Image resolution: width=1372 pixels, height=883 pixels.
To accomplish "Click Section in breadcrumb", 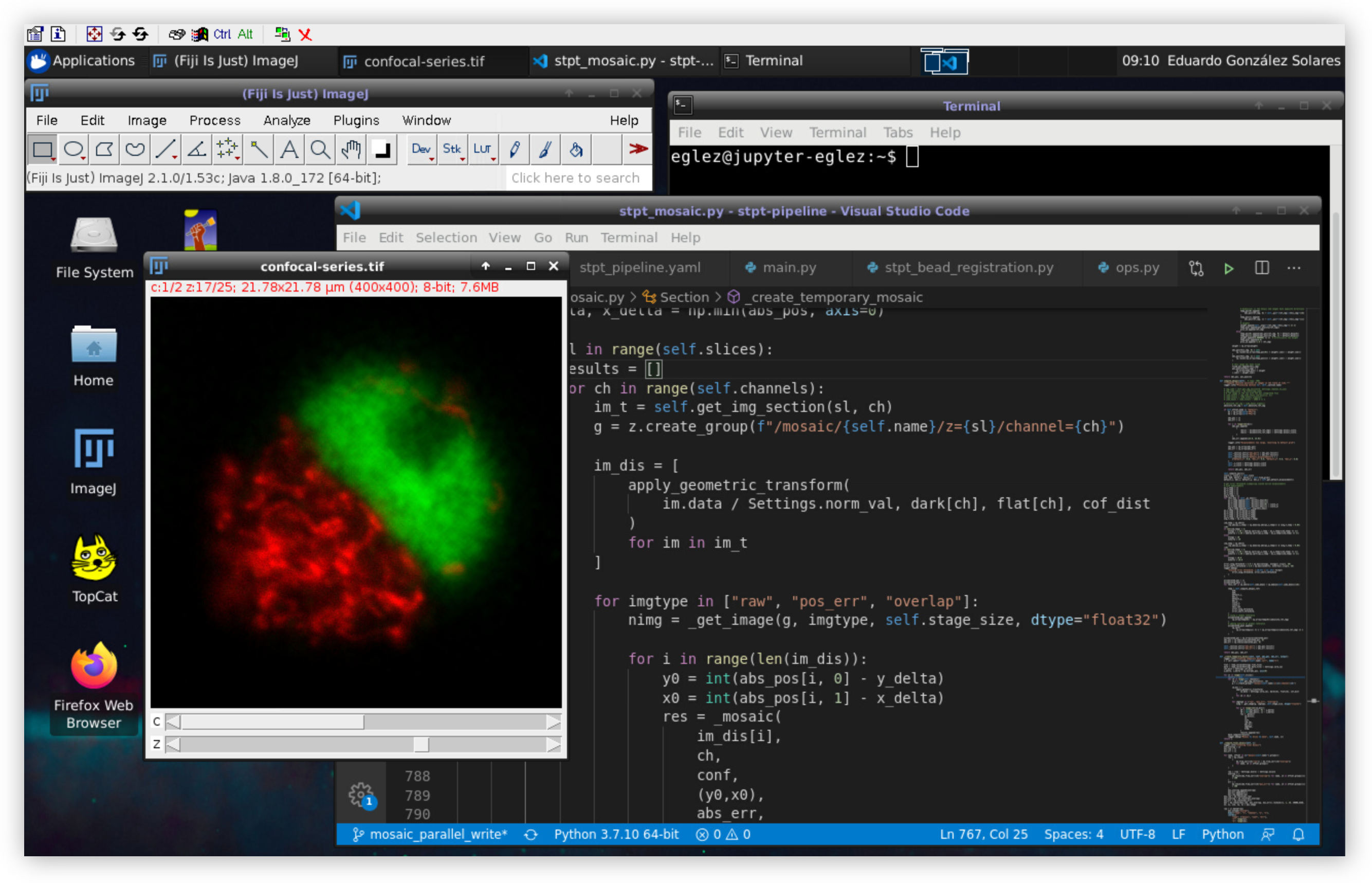I will pyautogui.click(x=684, y=297).
